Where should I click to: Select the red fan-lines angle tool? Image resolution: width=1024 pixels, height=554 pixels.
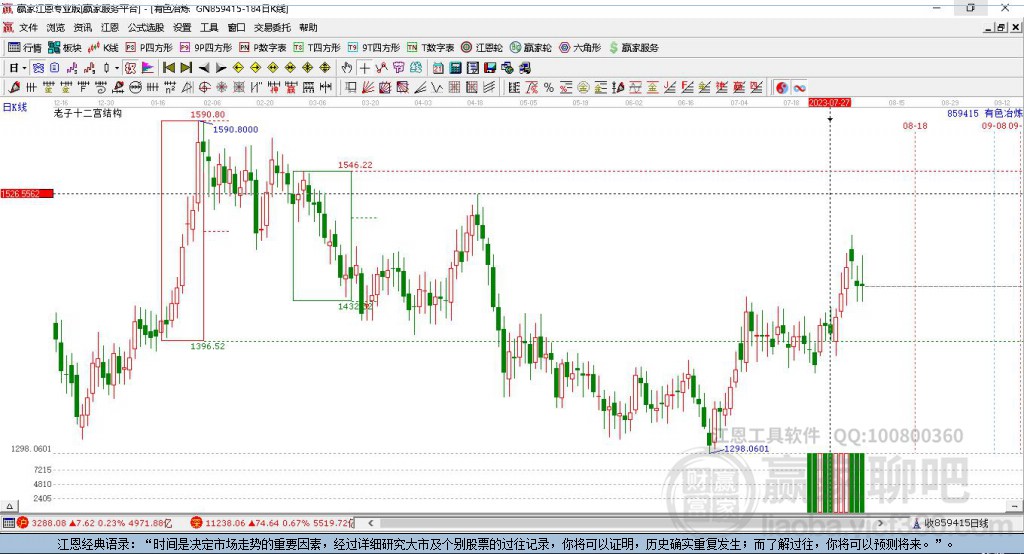point(368,88)
